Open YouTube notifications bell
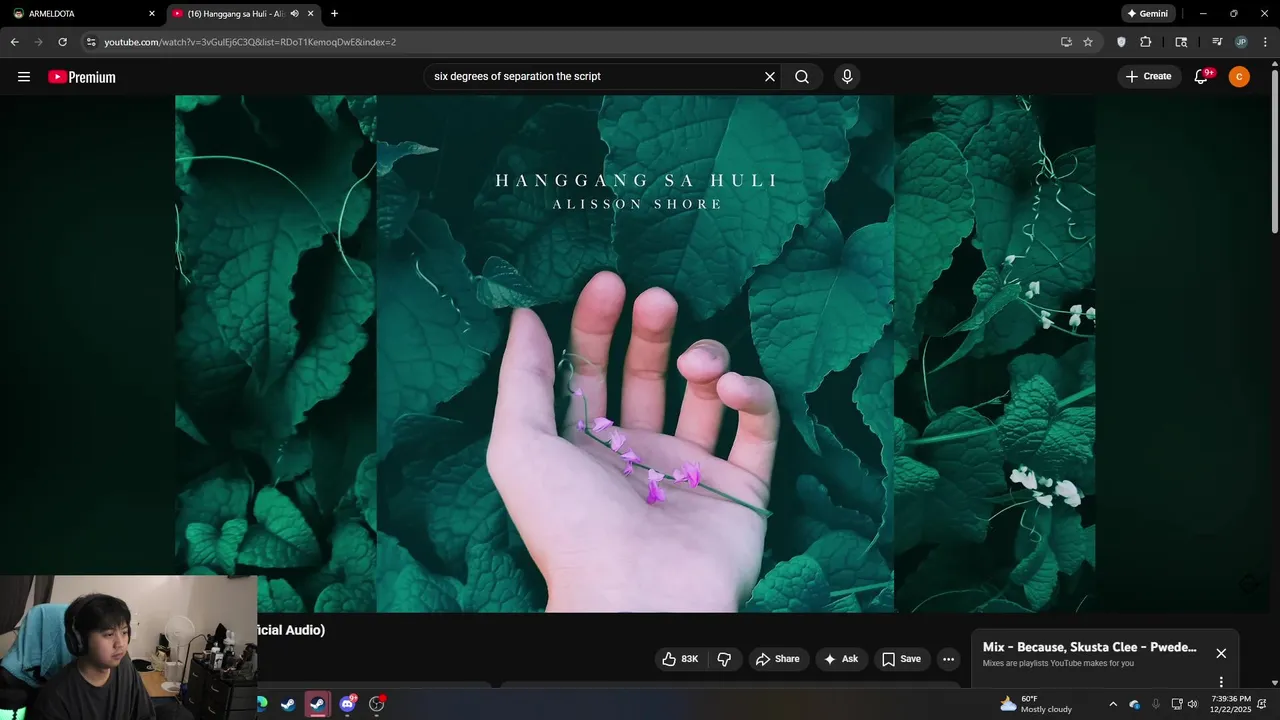The width and height of the screenshot is (1280, 720). point(1202,77)
